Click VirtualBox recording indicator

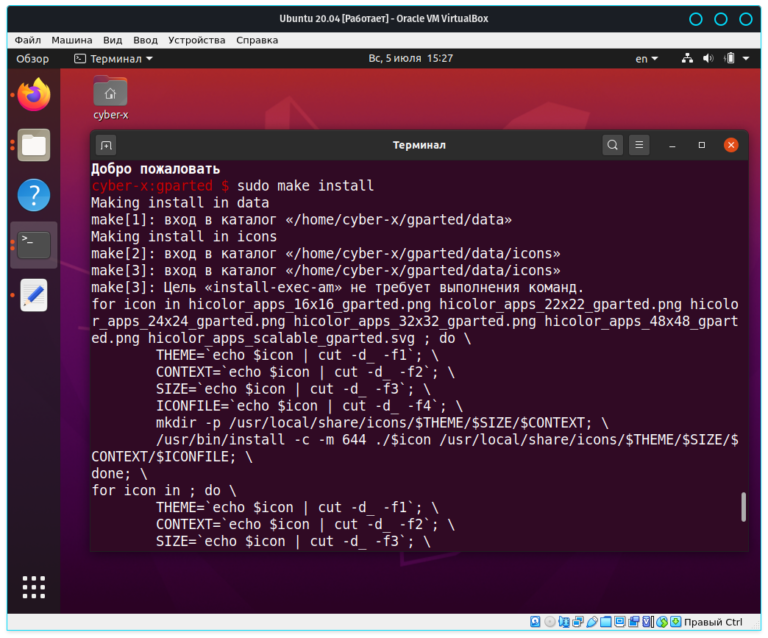pos(634,622)
